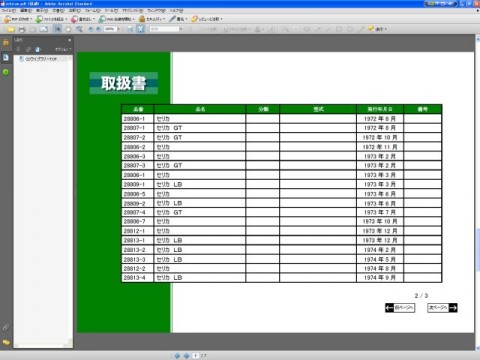Show the Pages panel from left sidebar
This screenshot has width=480, height=360.
click(x=6, y=57)
